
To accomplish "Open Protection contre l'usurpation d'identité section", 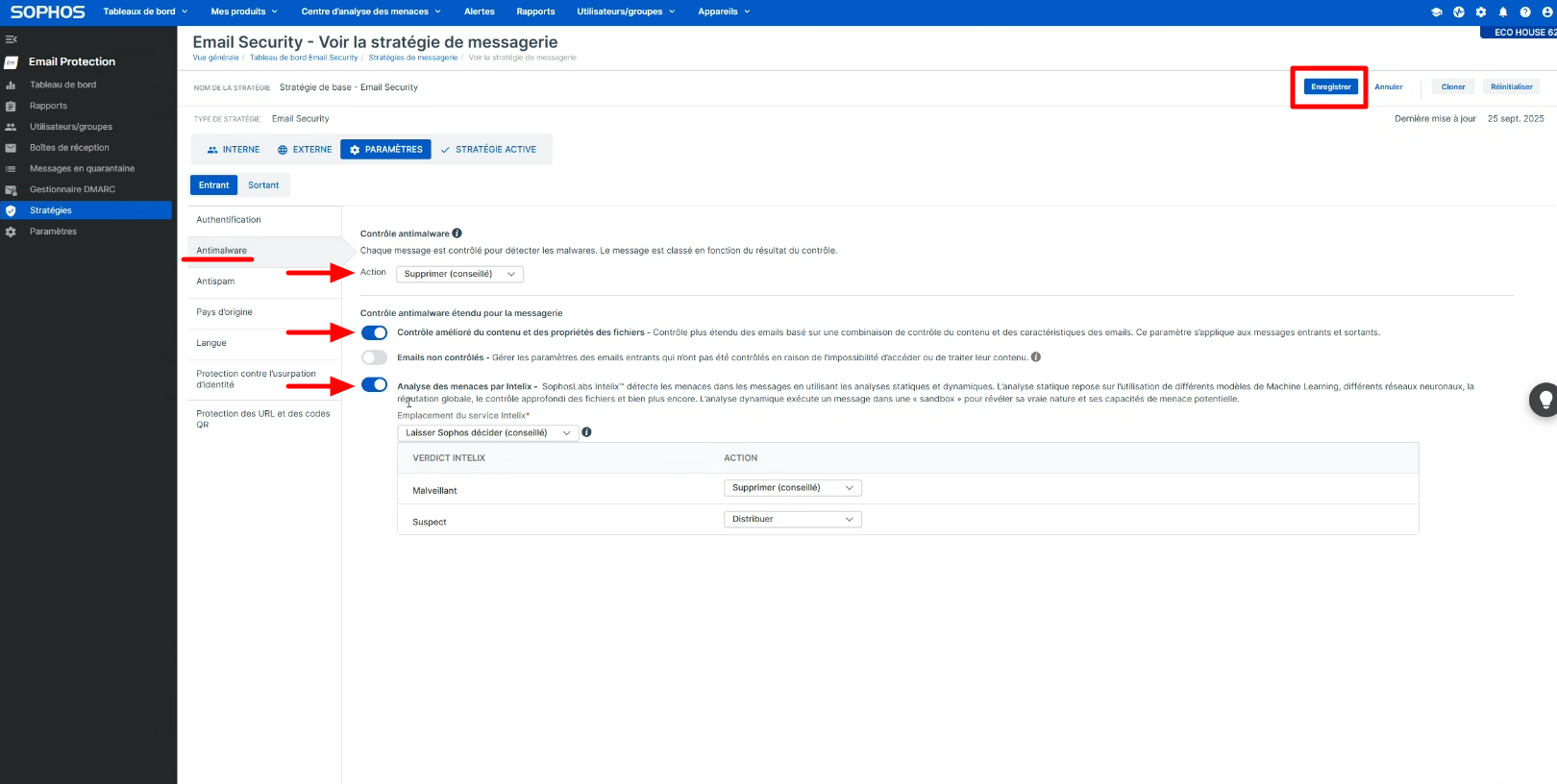I will (x=264, y=380).
